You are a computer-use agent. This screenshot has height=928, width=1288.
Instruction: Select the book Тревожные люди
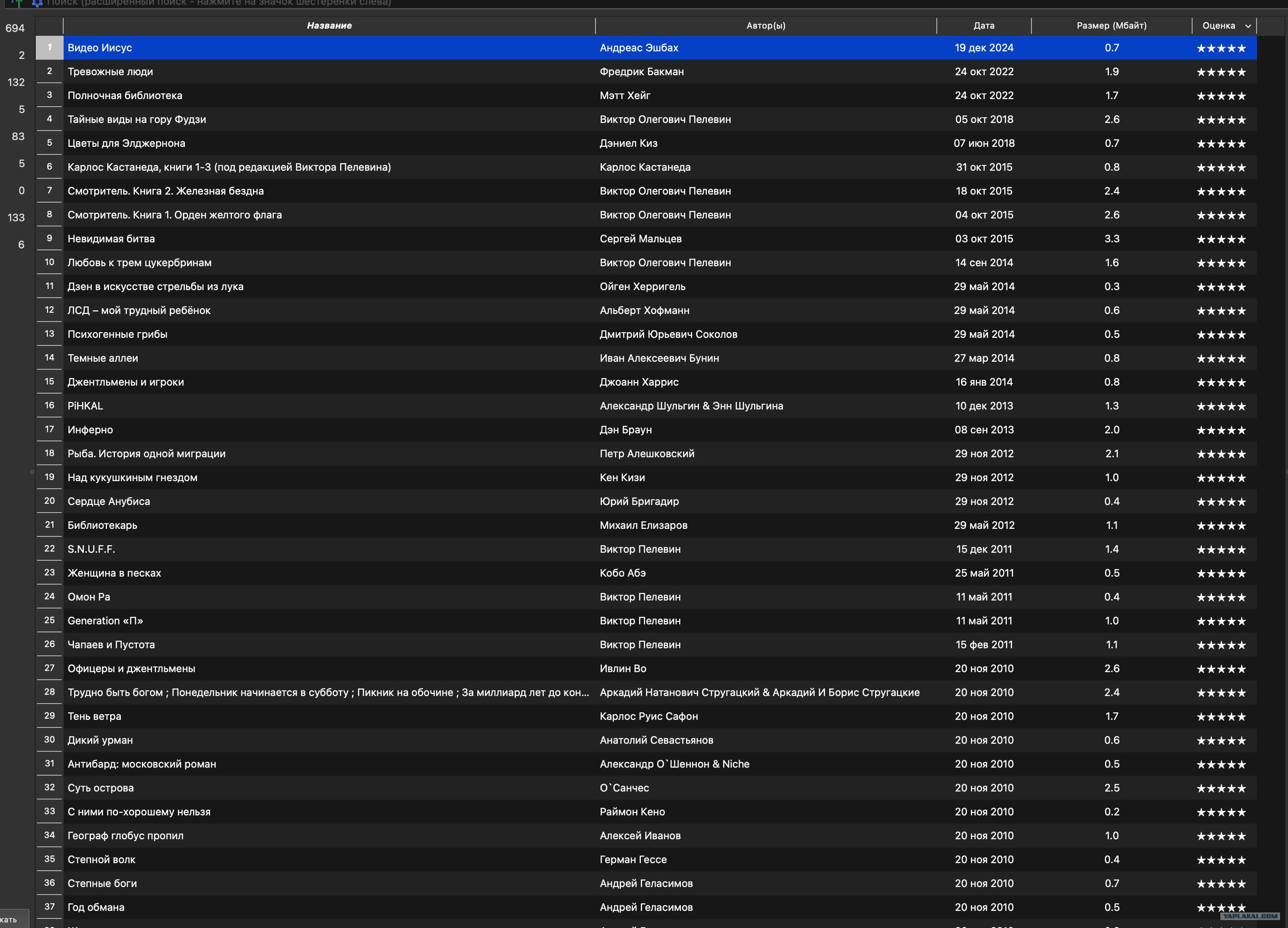(110, 72)
